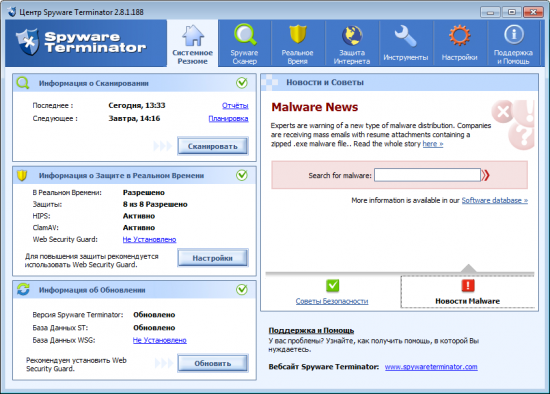Minimize the Spyware Terminator window
Image resolution: width=550 pixels, height=394 pixels.
pyautogui.click(x=490, y=12)
